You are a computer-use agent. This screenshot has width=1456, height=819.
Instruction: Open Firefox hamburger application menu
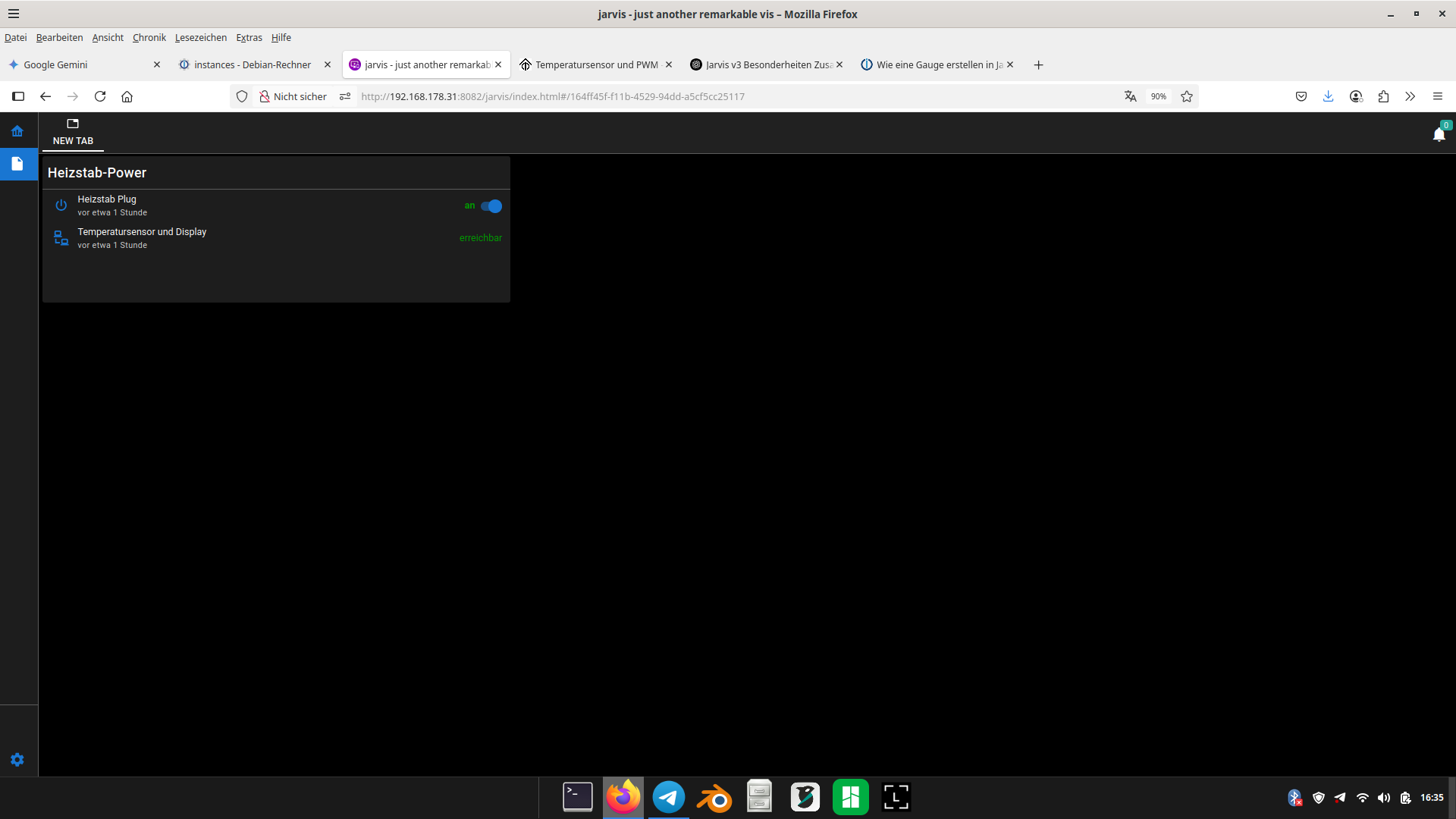tap(1437, 96)
